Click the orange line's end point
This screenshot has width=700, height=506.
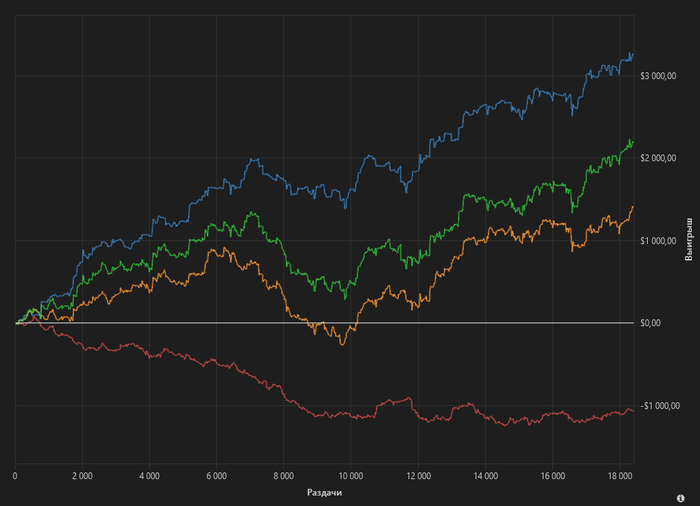[x=633, y=206]
